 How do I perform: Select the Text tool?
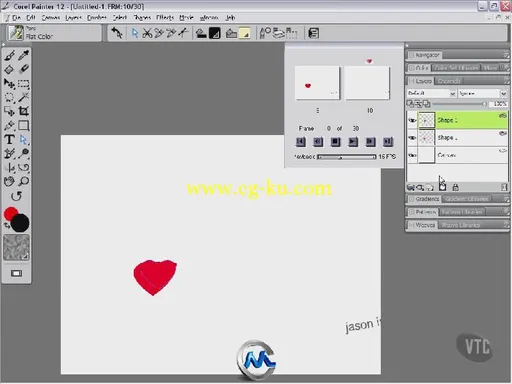[x=9, y=139]
